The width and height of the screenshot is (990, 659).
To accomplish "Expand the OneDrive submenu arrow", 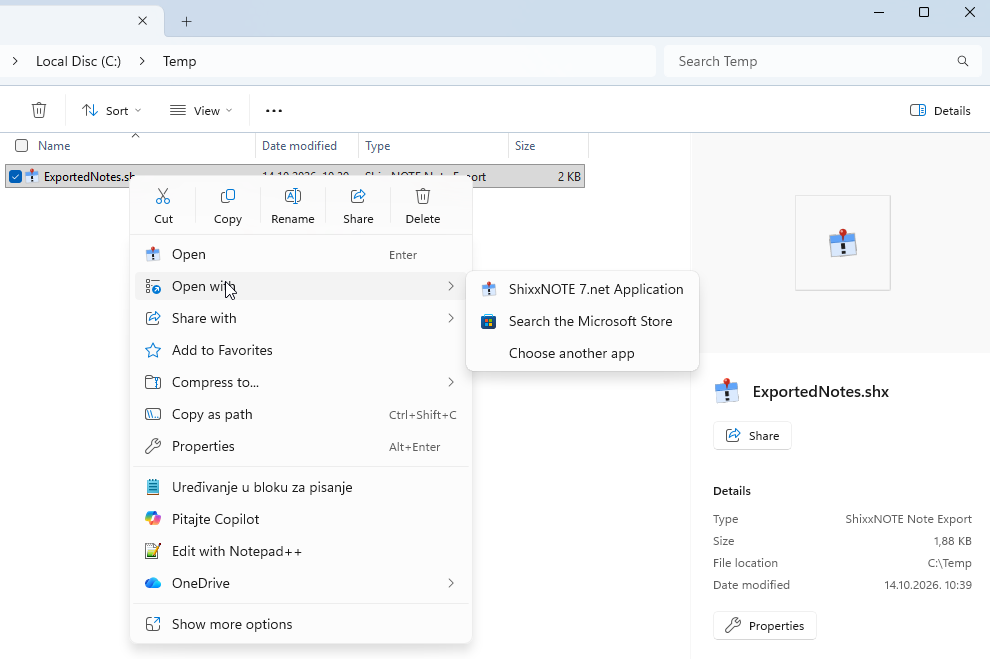I will pos(451,583).
